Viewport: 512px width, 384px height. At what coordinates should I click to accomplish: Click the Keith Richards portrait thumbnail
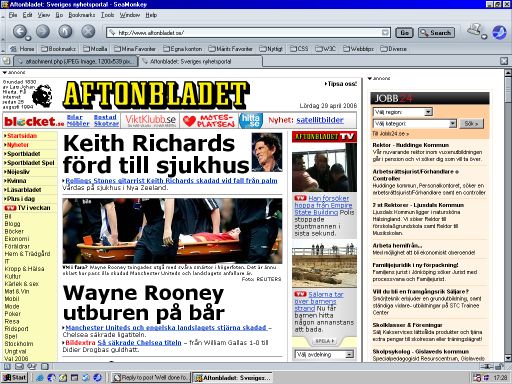point(267,152)
